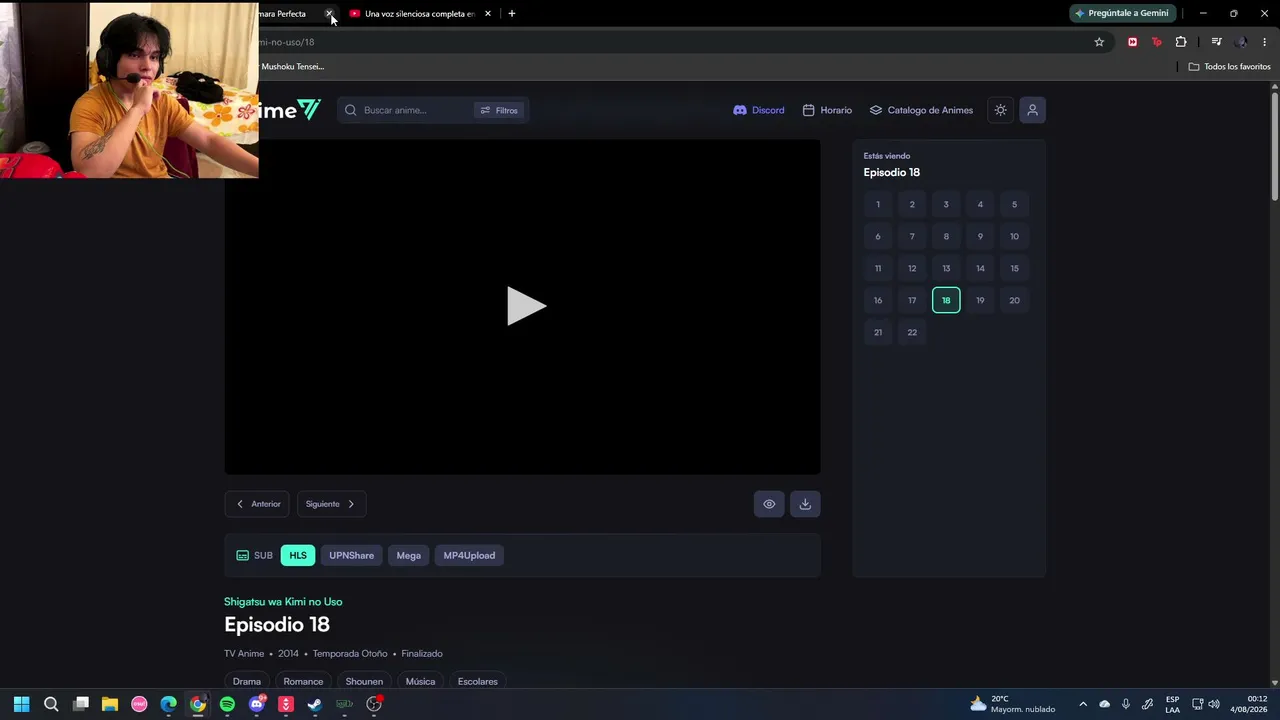Open the weather widget showing 20°C
This screenshot has width=1280, height=720.
click(1012, 704)
